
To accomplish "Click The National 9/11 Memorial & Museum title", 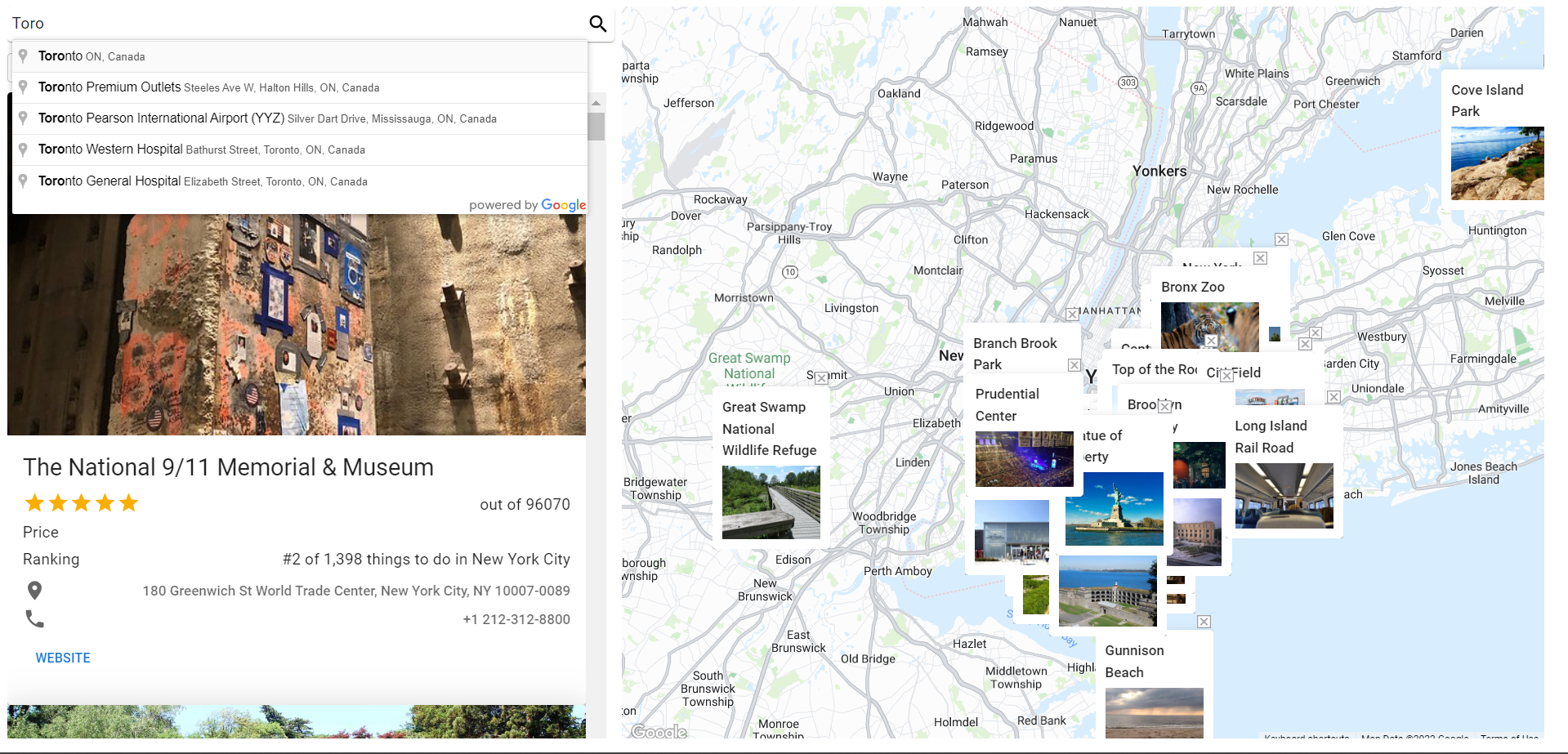I will pos(228,467).
